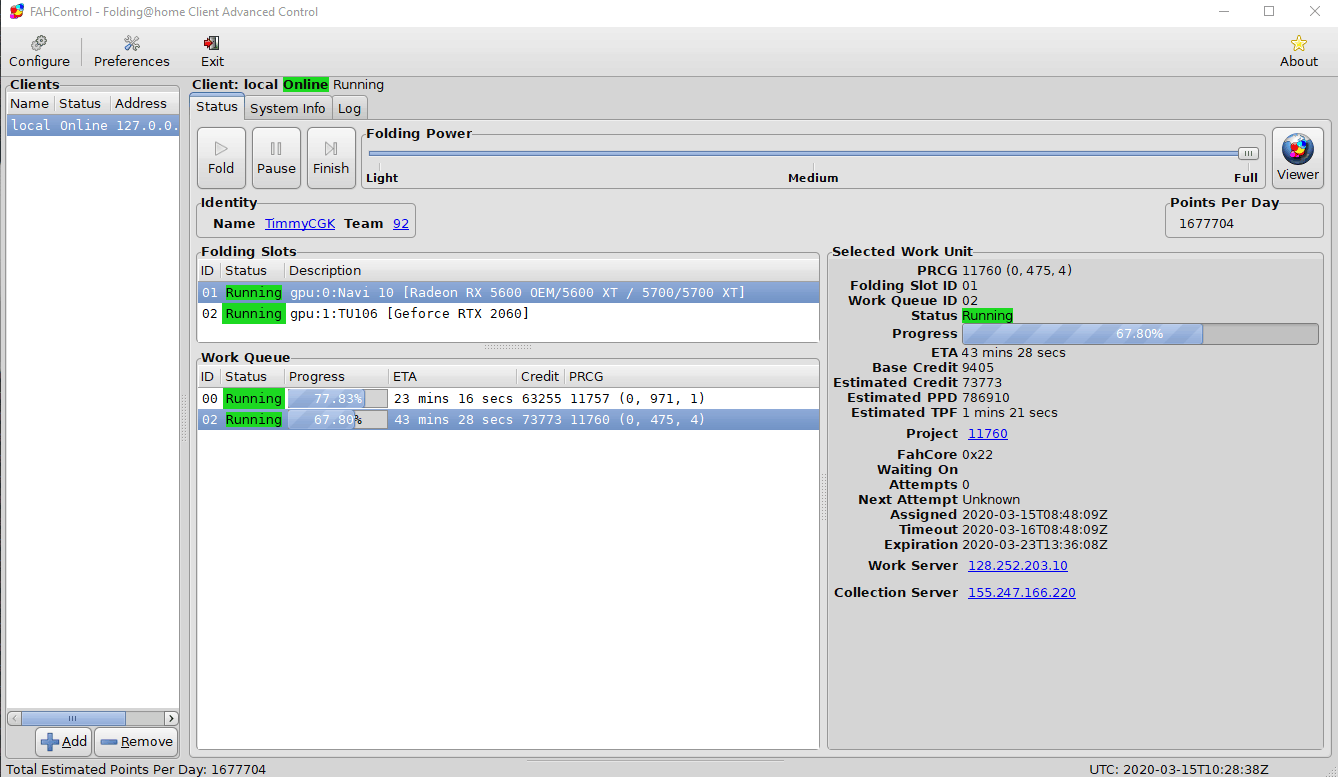Viewport: 1338px width, 777px height.
Task: Click the Expiration date value
Action: 1035,545
